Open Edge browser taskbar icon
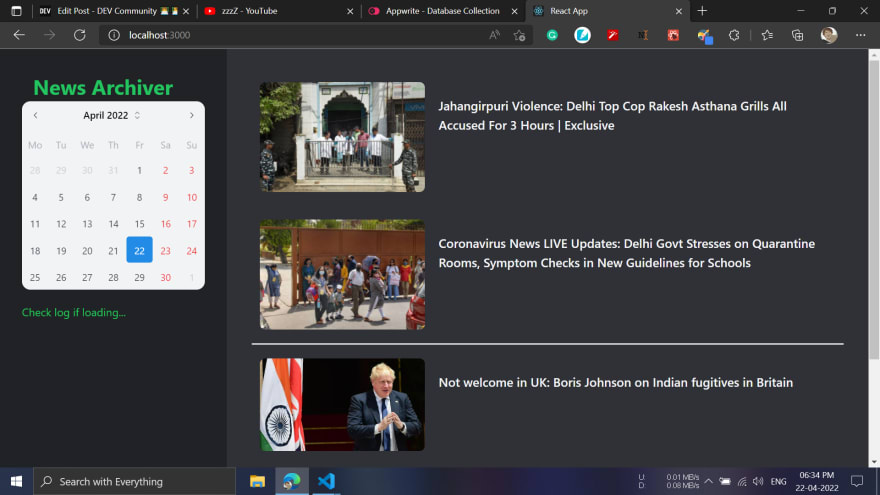The image size is (880, 495). click(x=292, y=482)
